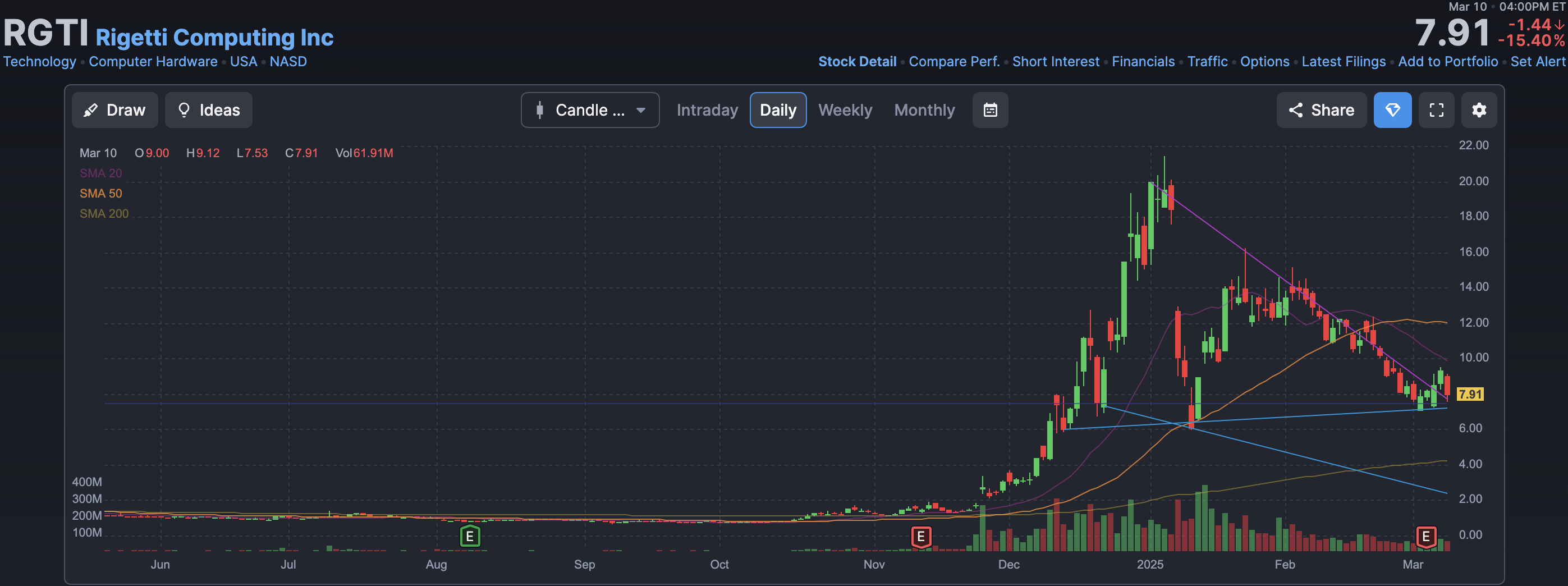Click the large 7.91 last price
Image resolution: width=1568 pixels, height=586 pixels.
[1452, 32]
